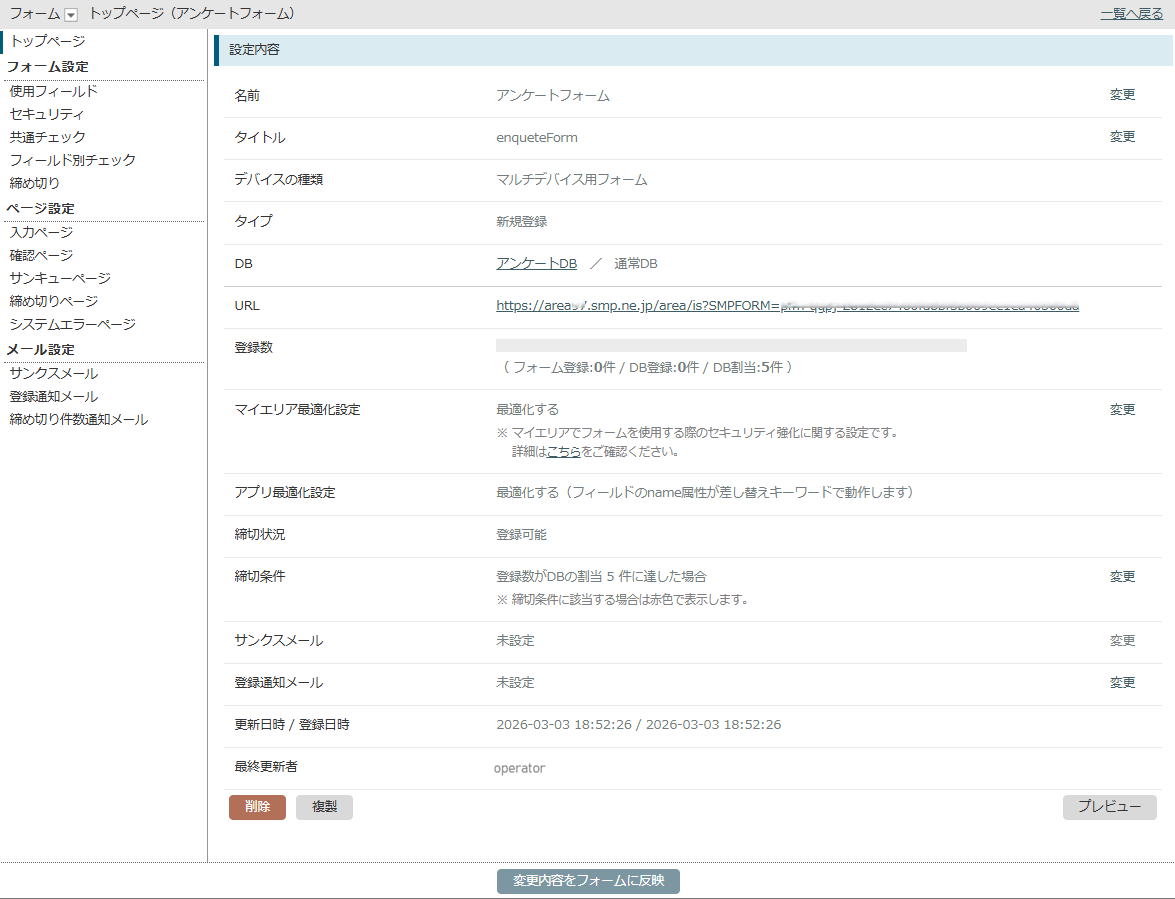Click 変更 next to タイトル
This screenshot has width=1175, height=899.
[1122, 137]
